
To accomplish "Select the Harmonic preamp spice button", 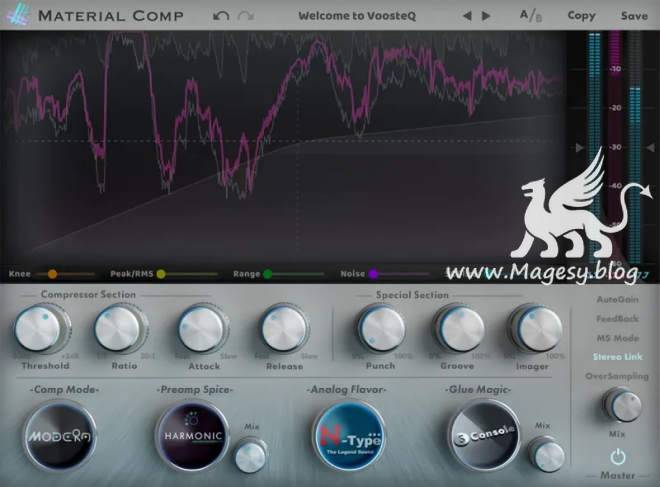I will pyautogui.click(x=193, y=436).
